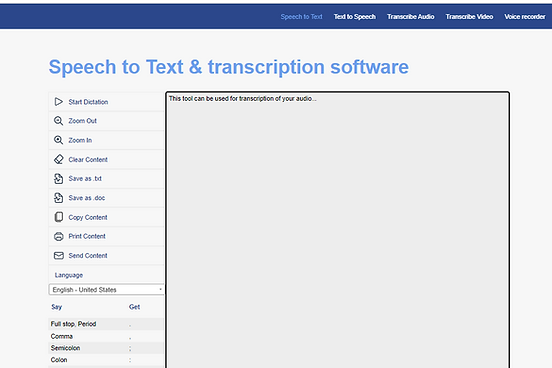Viewport: 552px width, 368px height.
Task: Click the Get column header
Action: pyautogui.click(x=134, y=307)
